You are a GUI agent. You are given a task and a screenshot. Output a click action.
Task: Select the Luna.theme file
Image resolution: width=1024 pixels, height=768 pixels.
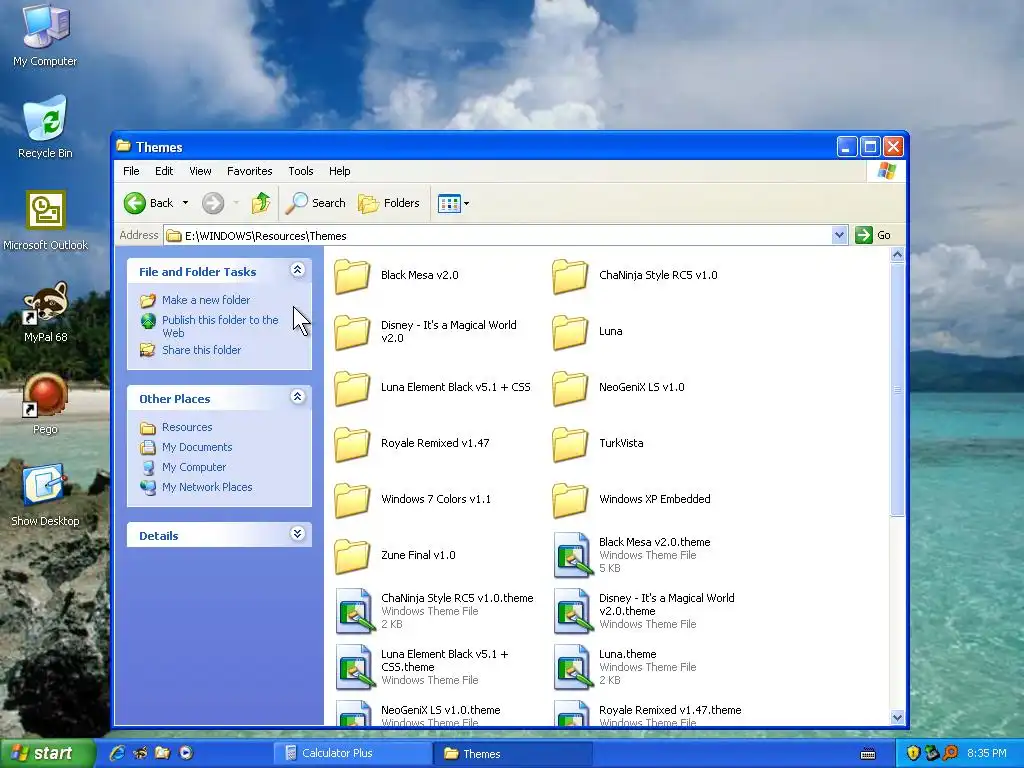624,667
